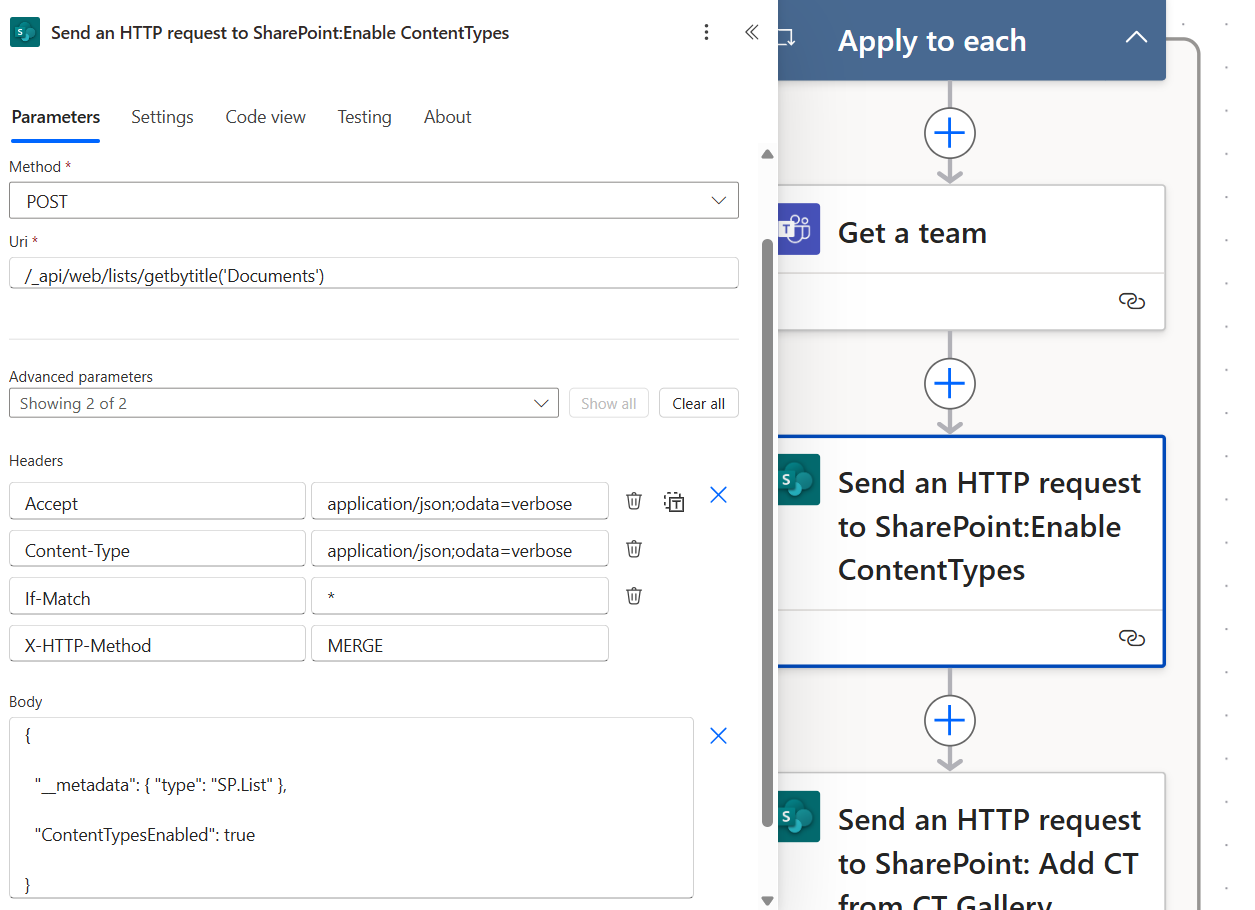Click SharePoint icon on Add CT card
The width and height of the screenshot is (1255, 910).
[799, 817]
